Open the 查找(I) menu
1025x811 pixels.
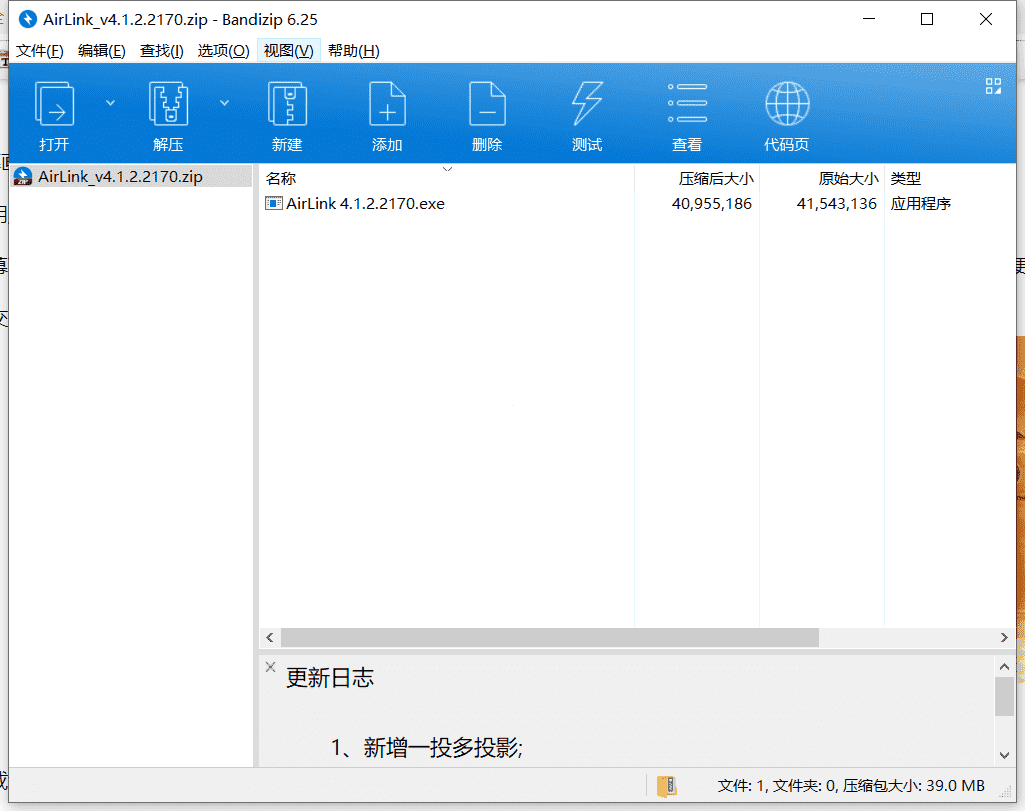[x=161, y=51]
